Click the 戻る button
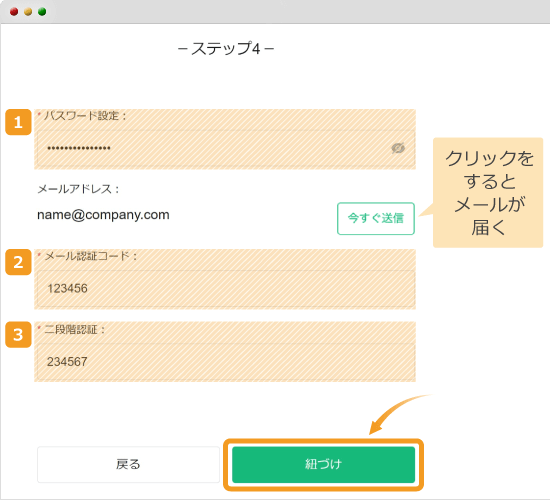 [x=128, y=464]
